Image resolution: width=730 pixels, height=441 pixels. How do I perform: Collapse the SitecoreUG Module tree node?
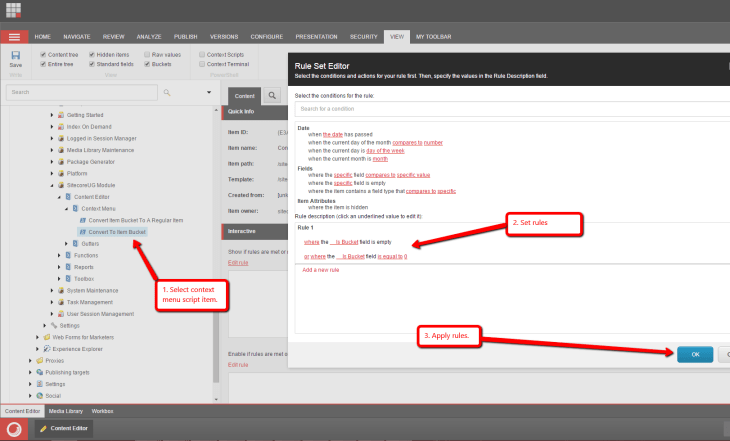coord(52,185)
